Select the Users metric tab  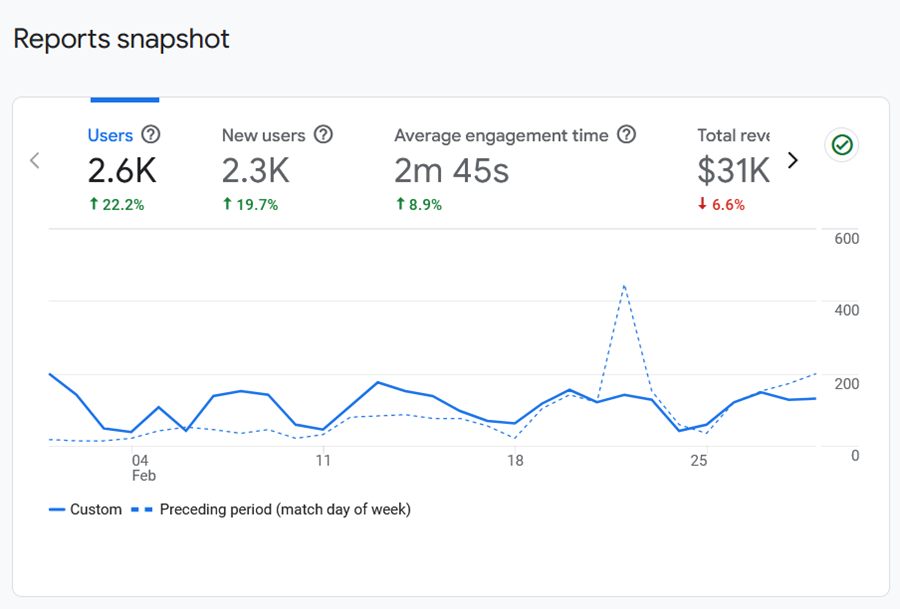(x=110, y=135)
